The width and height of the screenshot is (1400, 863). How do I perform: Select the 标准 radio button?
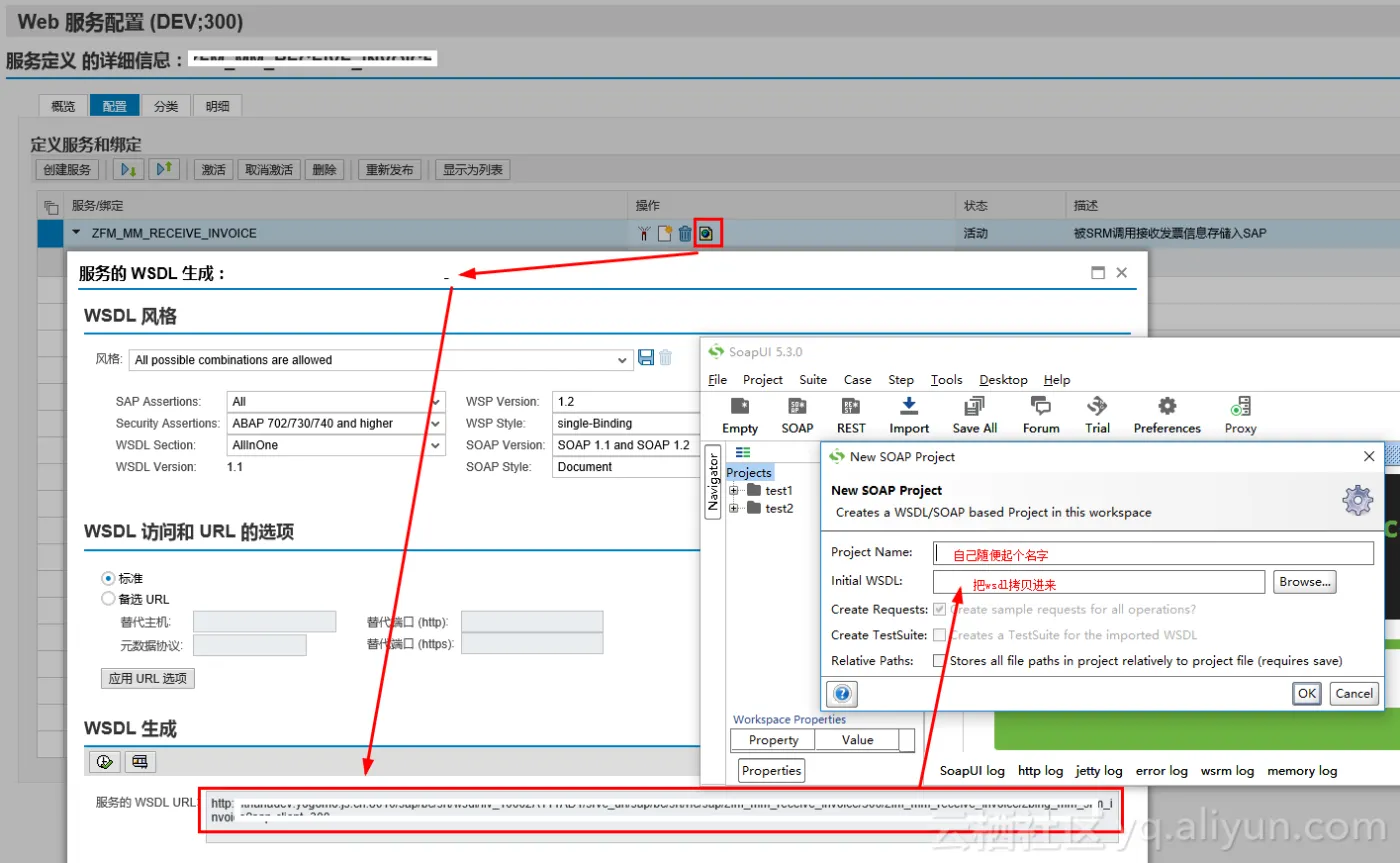click(x=108, y=578)
